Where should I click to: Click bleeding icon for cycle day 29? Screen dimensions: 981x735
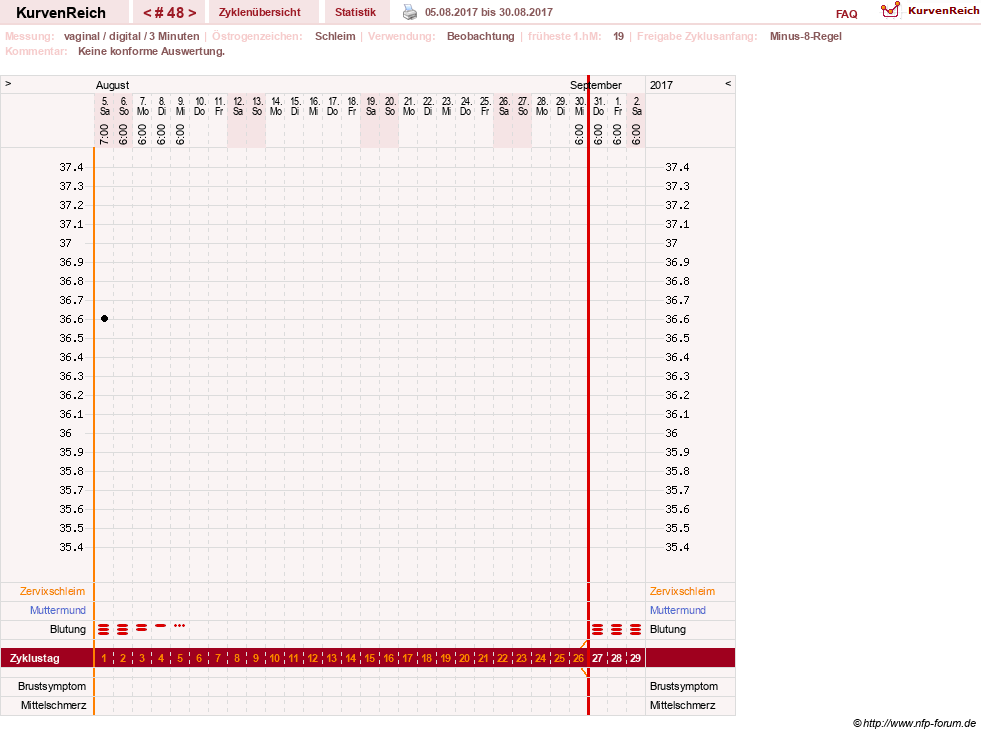[x=636, y=629]
